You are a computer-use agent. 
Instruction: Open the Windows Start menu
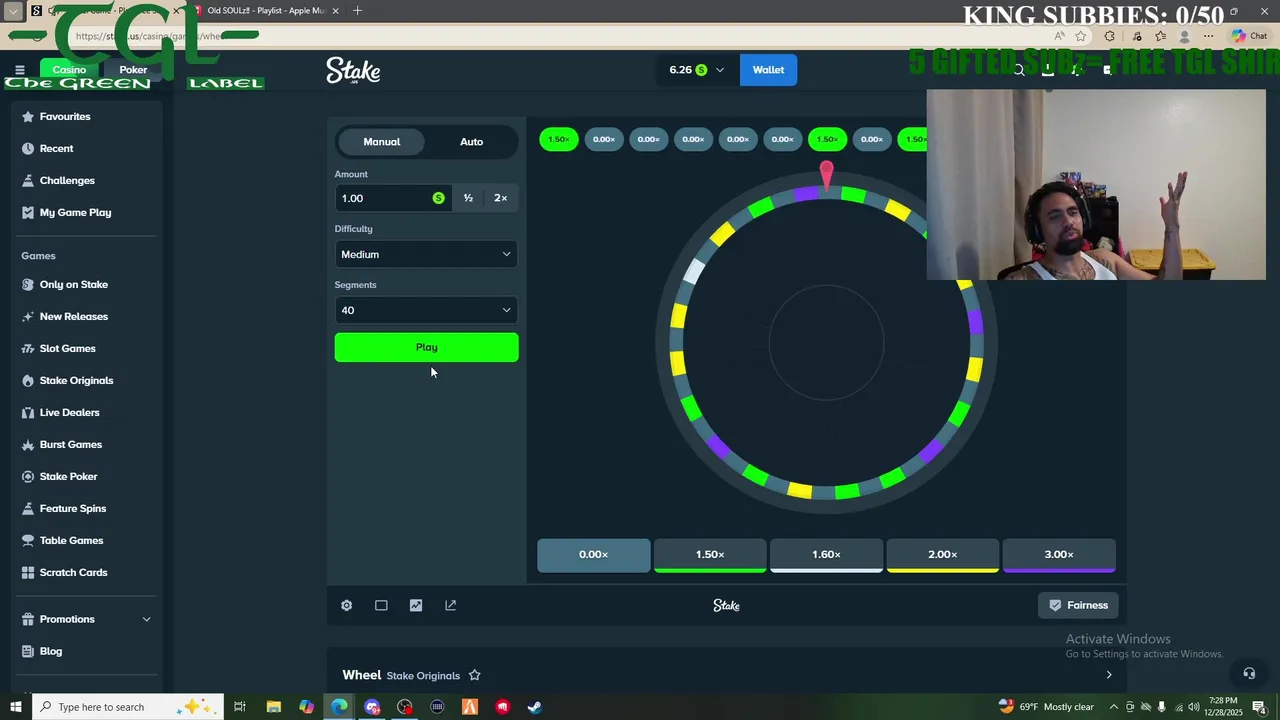pyautogui.click(x=15, y=707)
